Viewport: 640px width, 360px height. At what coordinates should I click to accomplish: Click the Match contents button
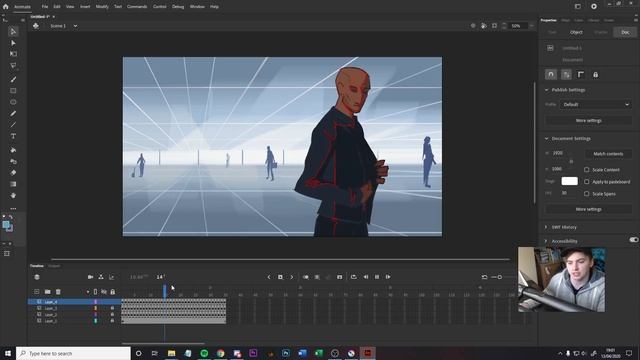pos(608,154)
